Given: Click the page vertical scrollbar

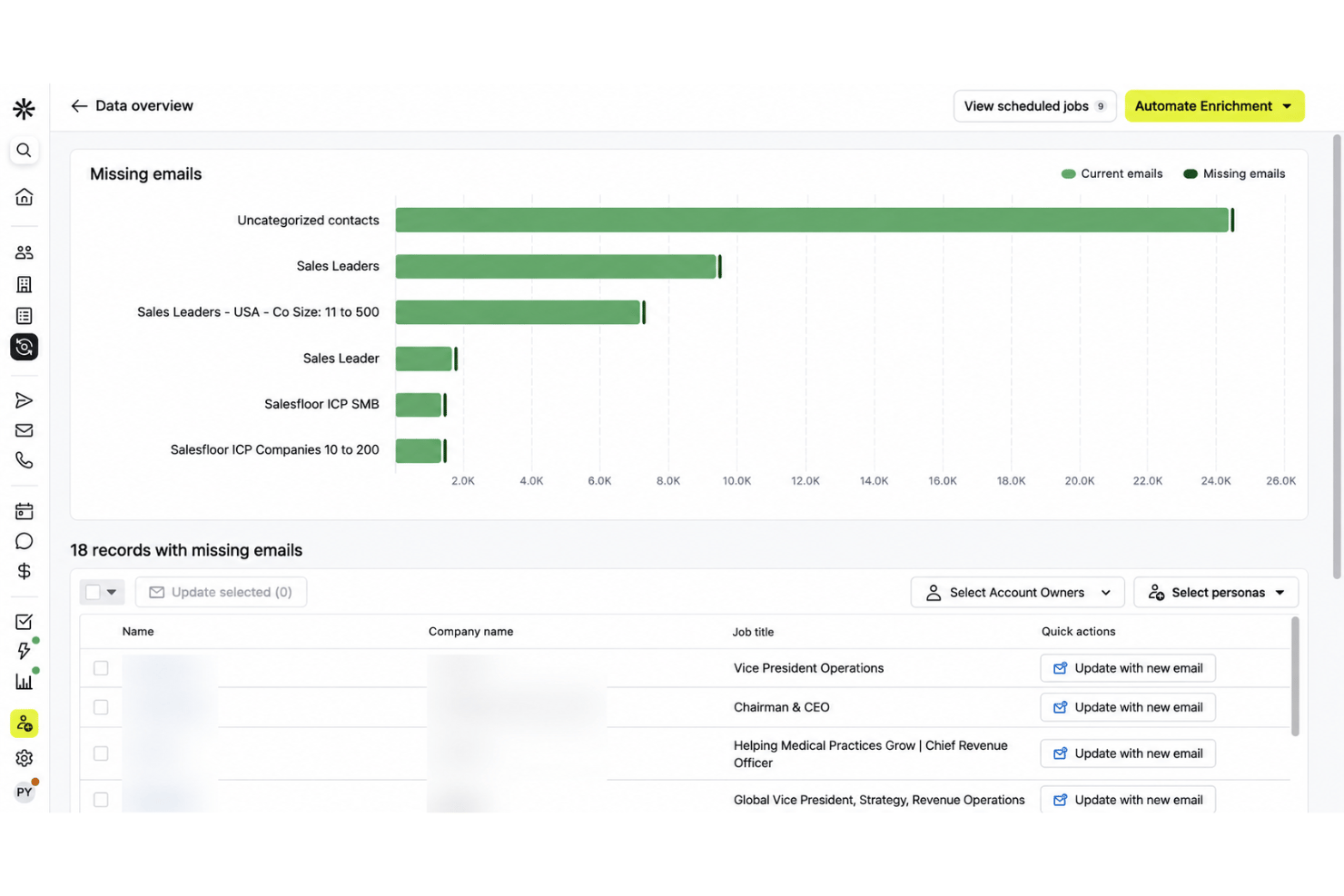Looking at the screenshot, I should [x=1337, y=356].
